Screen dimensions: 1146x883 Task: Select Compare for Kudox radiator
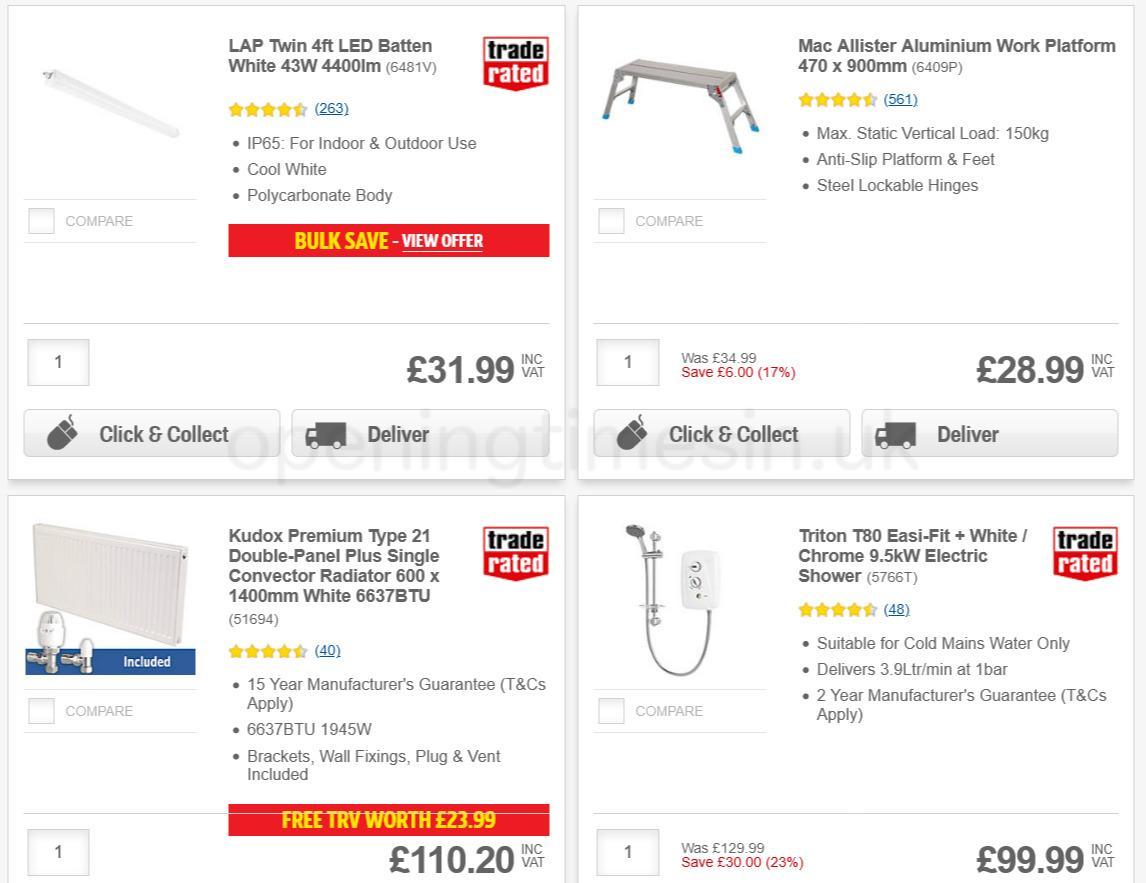(41, 710)
